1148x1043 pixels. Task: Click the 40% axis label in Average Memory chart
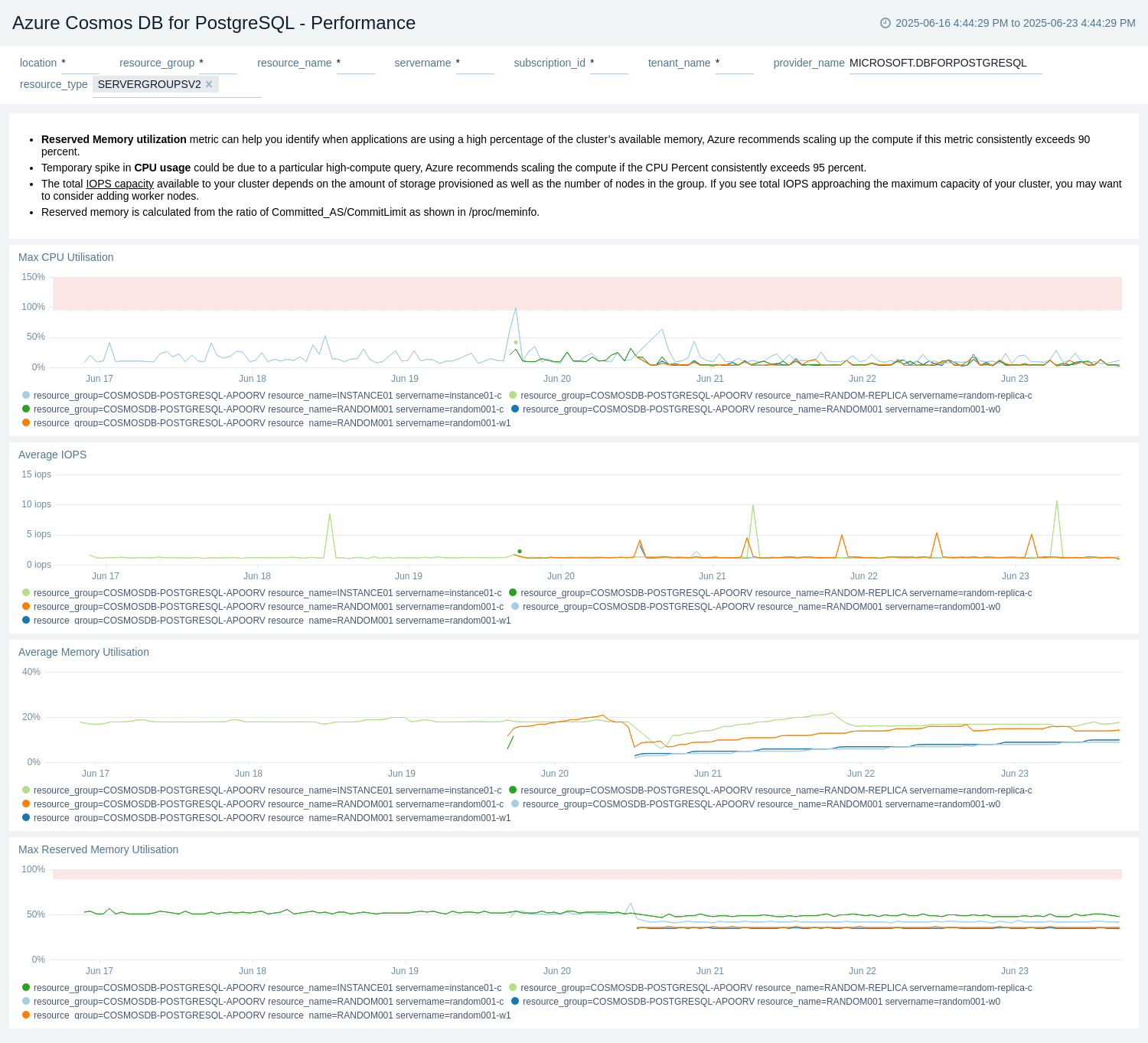tap(31, 672)
